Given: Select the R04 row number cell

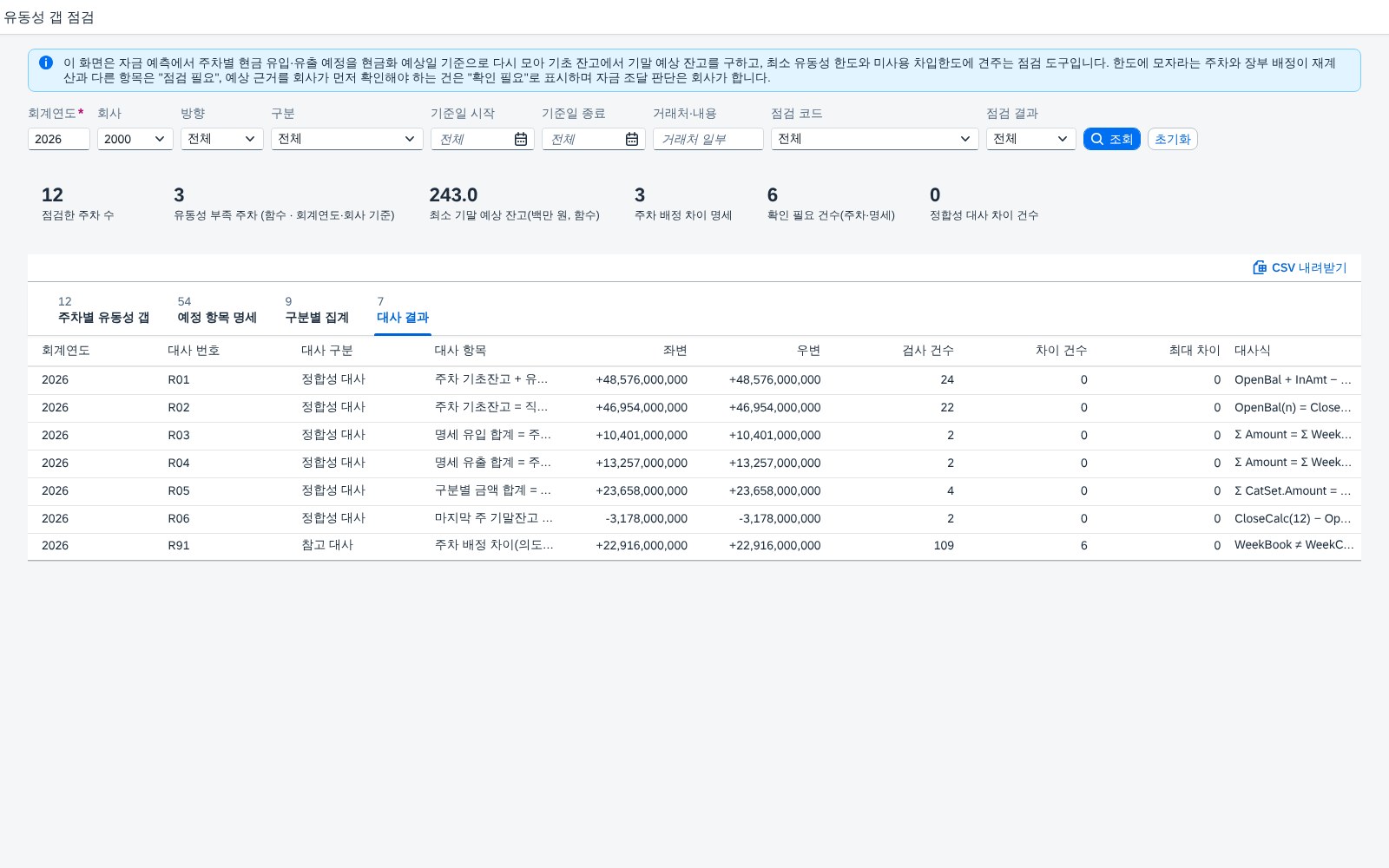Looking at the screenshot, I should pyautogui.click(x=179, y=464).
